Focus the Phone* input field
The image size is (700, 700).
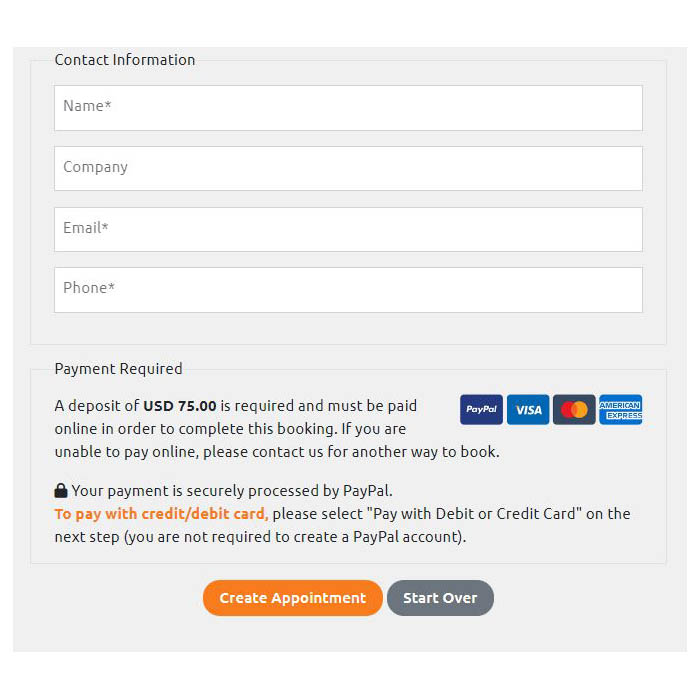click(348, 290)
